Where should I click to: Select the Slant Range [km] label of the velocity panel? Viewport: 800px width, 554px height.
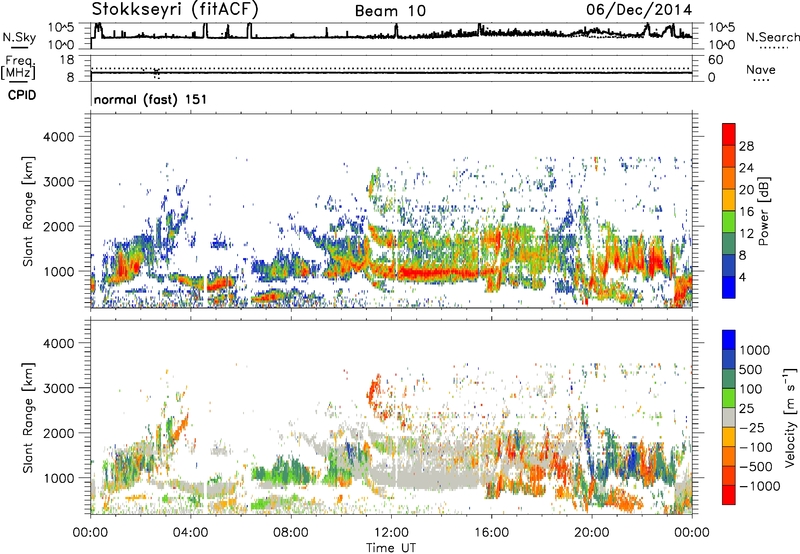pyautogui.click(x=29, y=418)
